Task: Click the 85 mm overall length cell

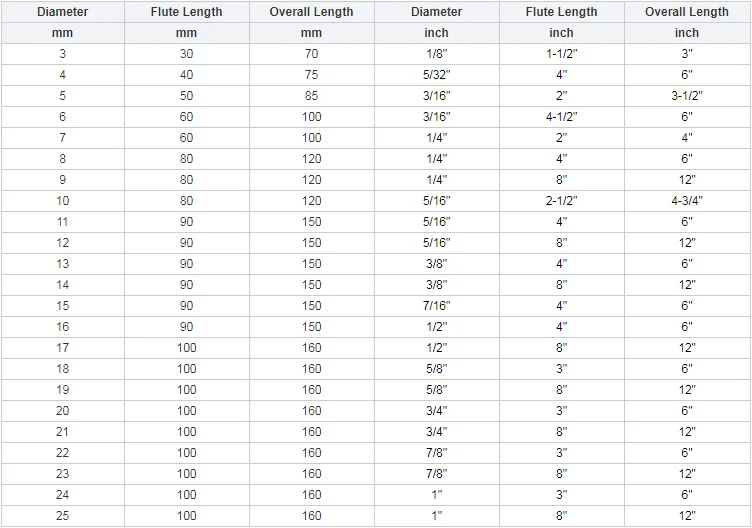Action: [312, 96]
